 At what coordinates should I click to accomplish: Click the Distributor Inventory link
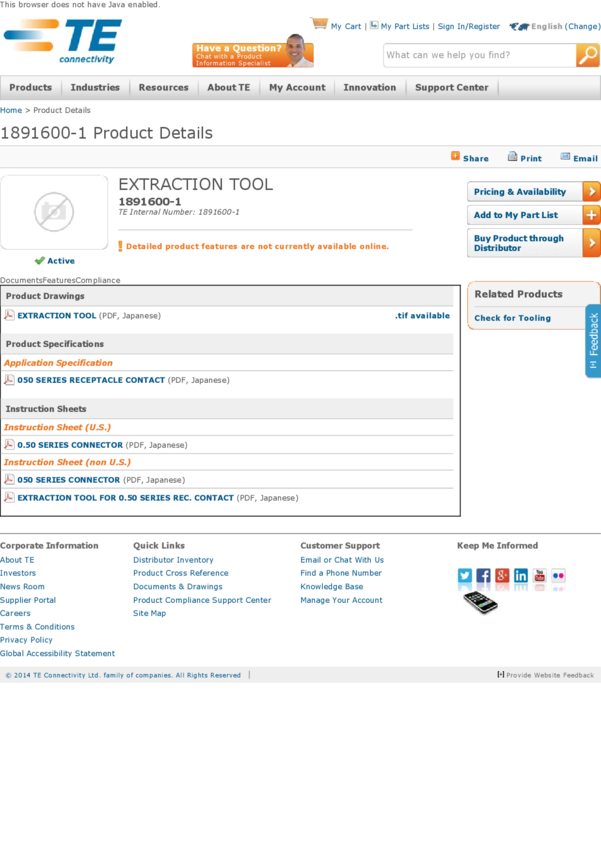173,559
